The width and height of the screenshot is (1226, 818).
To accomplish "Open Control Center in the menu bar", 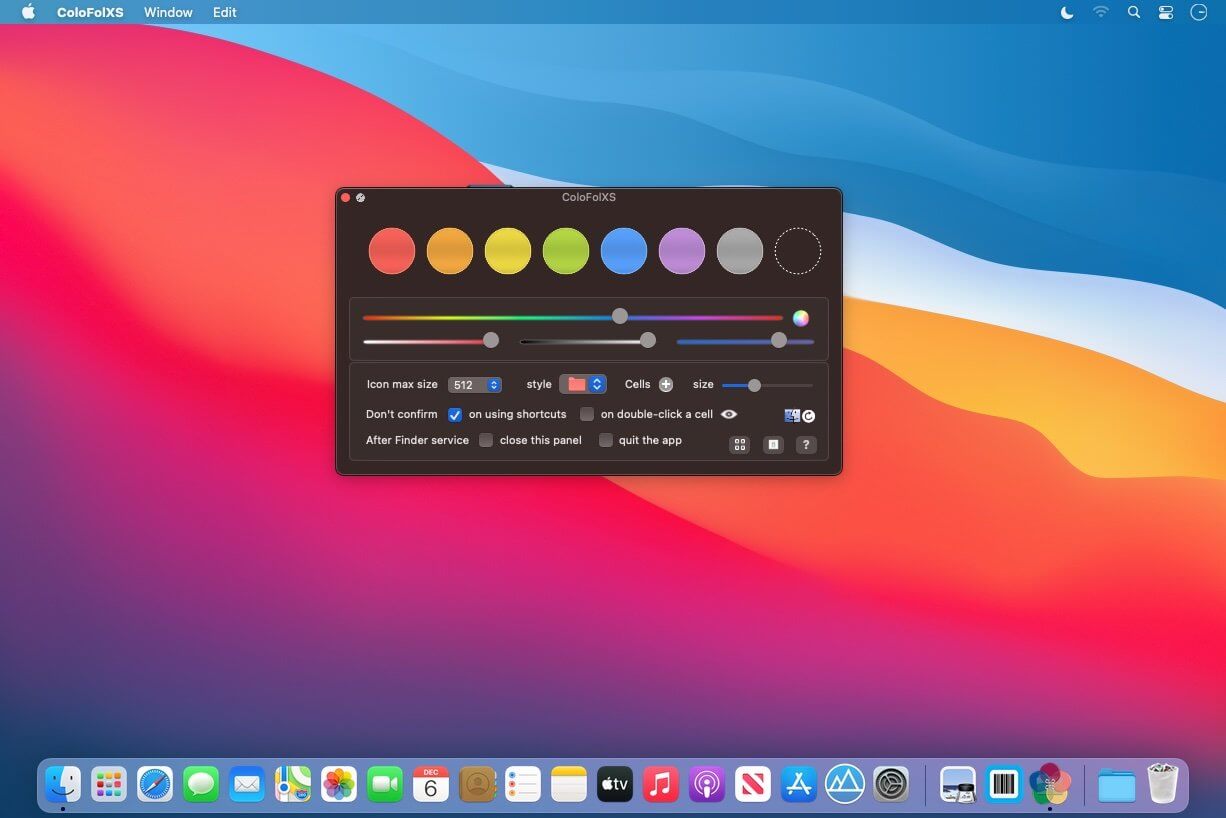I will (1166, 12).
